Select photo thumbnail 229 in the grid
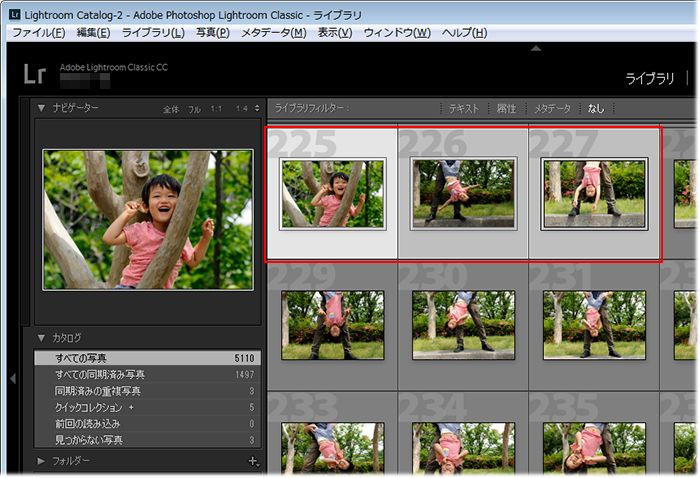 pyautogui.click(x=333, y=325)
